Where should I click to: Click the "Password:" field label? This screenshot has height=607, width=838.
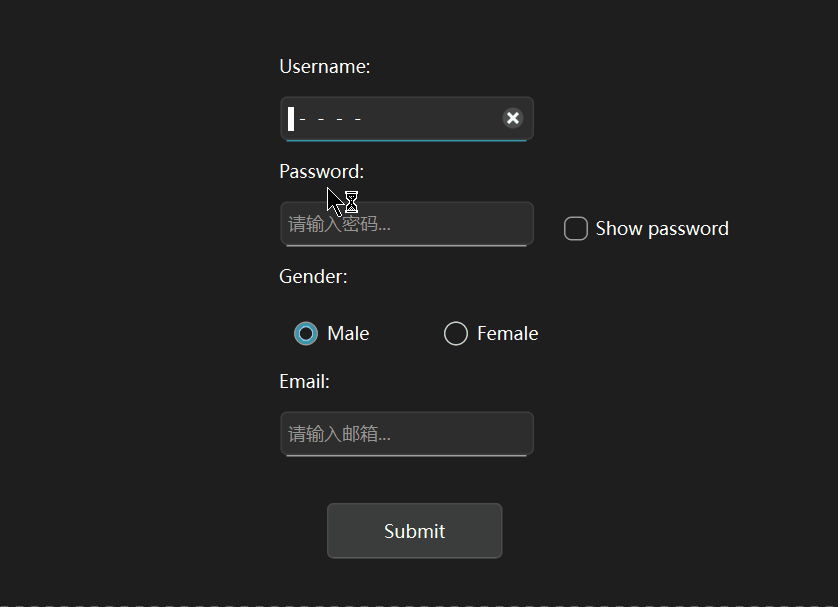321,172
